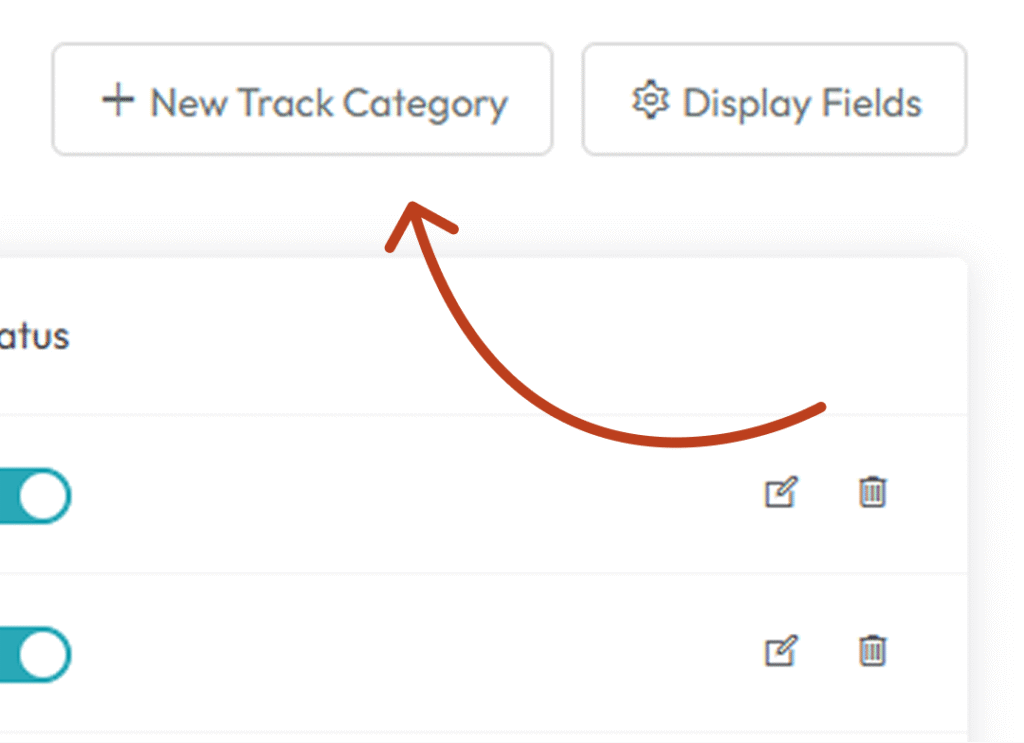The height and width of the screenshot is (743, 1024).
Task: Click the trash can icon in the bottom row
Action: (x=872, y=651)
